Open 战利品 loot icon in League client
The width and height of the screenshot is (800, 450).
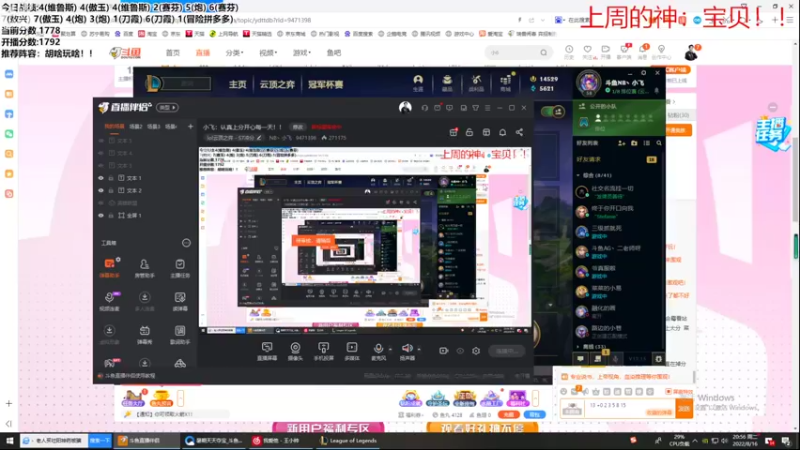(476, 83)
